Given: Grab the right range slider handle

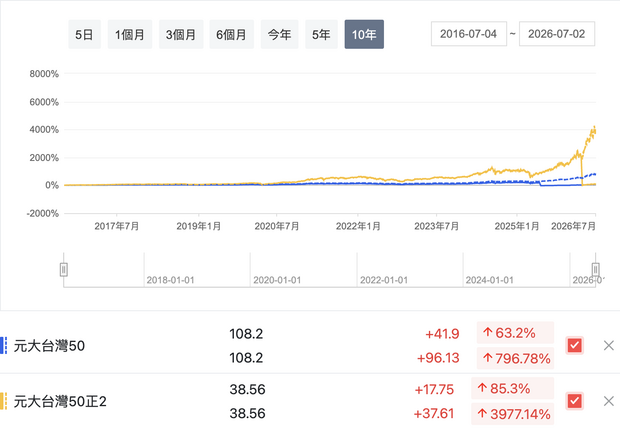Looking at the screenshot, I should tap(595, 270).
